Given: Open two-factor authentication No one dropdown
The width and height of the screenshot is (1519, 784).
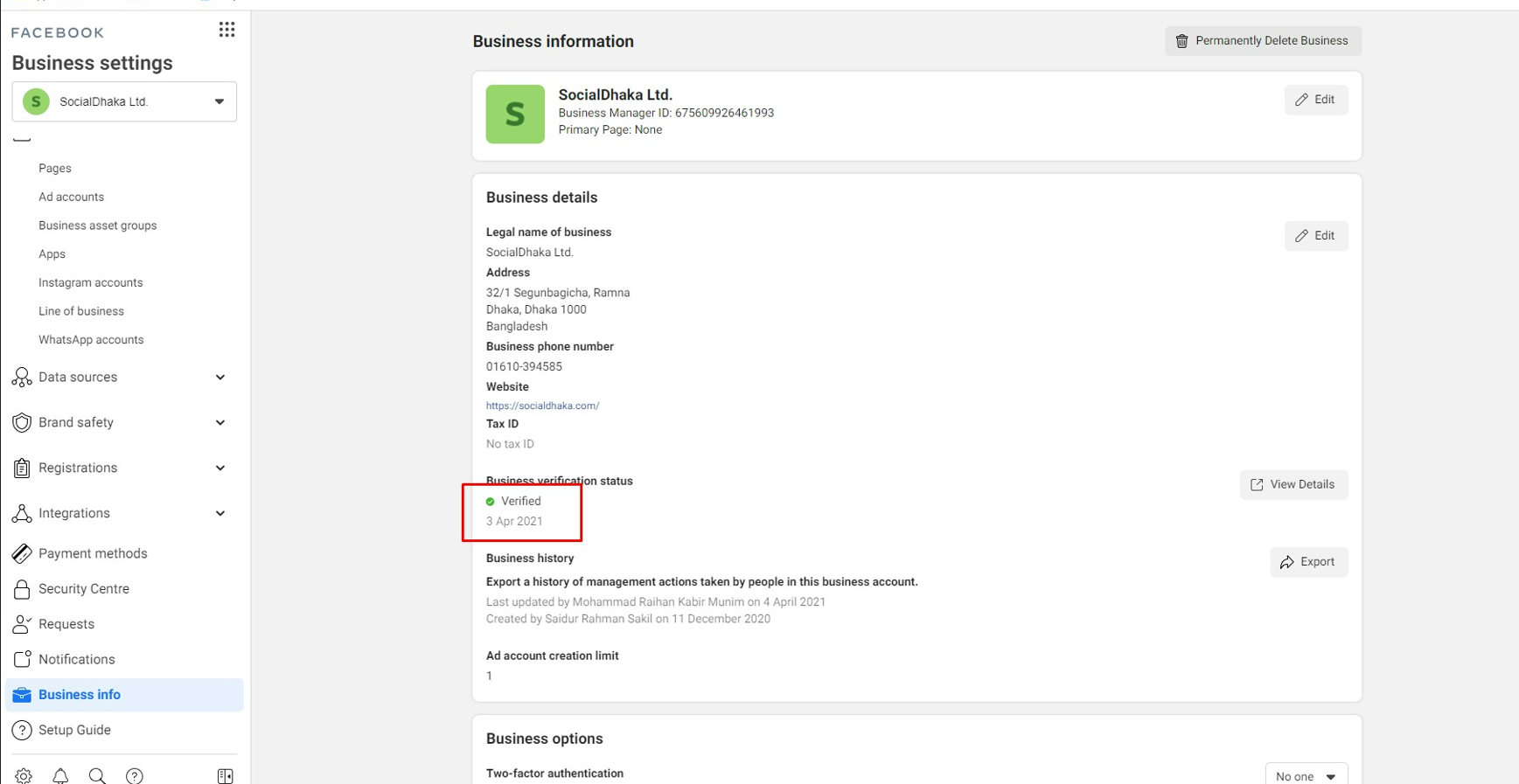Looking at the screenshot, I should [1306, 775].
